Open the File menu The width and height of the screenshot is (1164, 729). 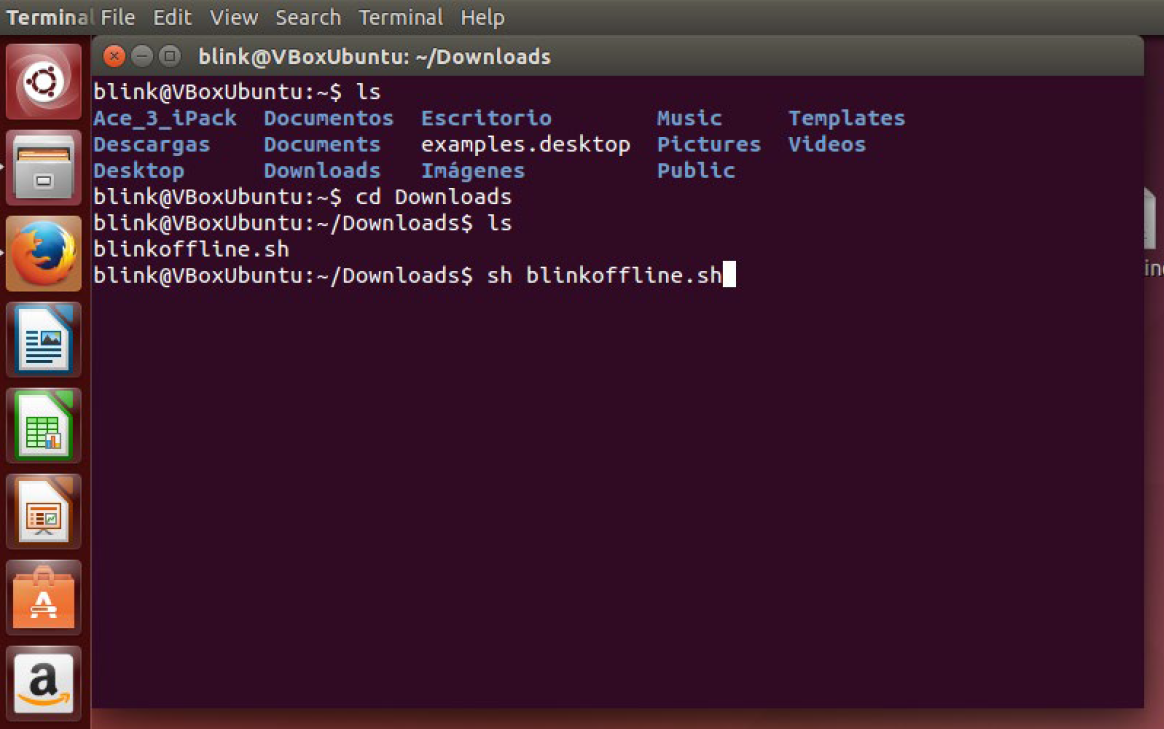coord(118,17)
